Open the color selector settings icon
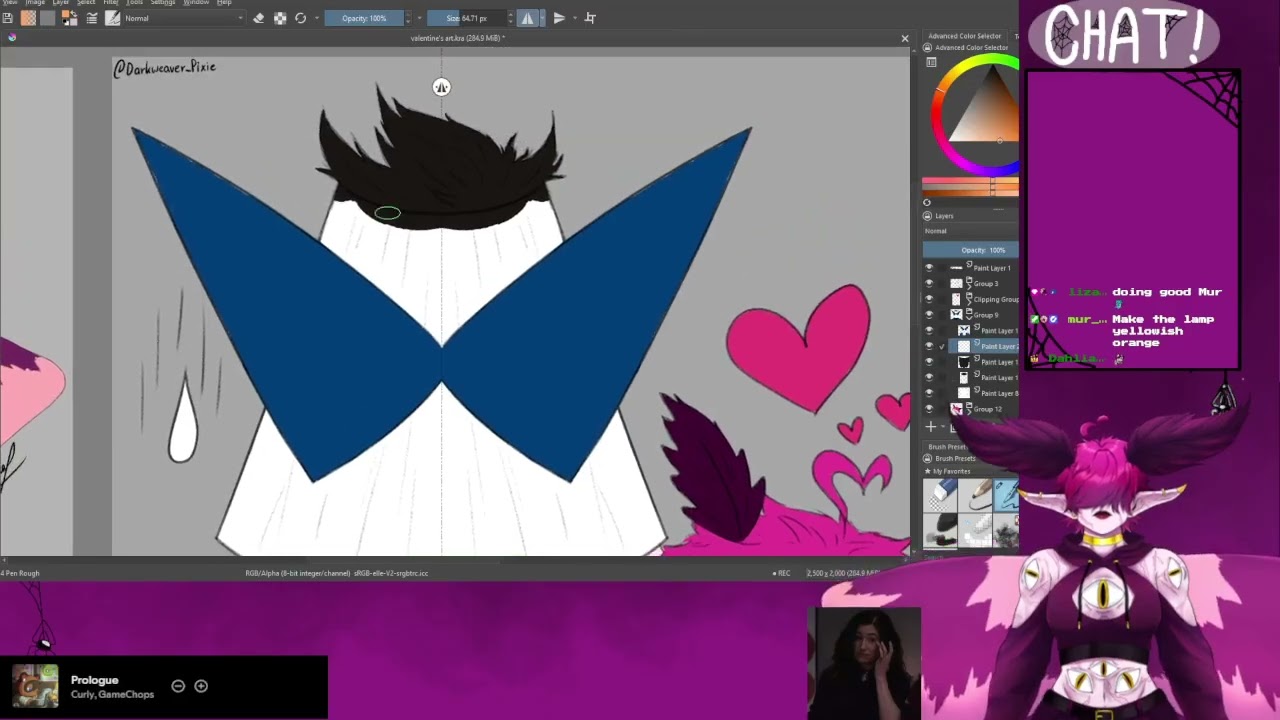This screenshot has height=720, width=1280. click(931, 62)
